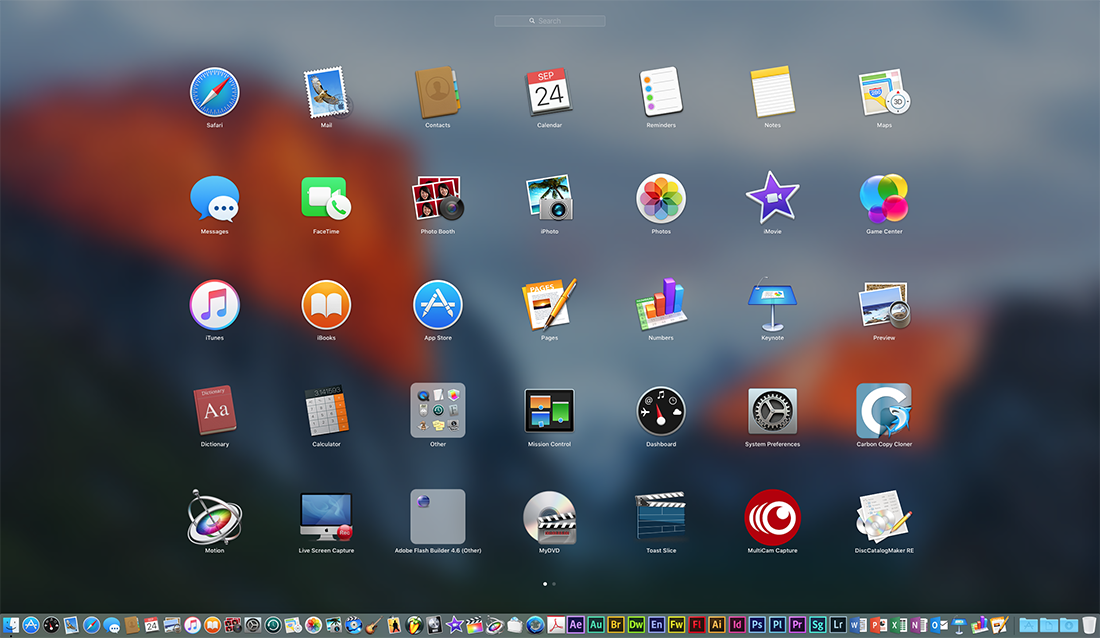The height and width of the screenshot is (638, 1100).
Task: Go to the second Launchpad page dot
Action: click(555, 583)
